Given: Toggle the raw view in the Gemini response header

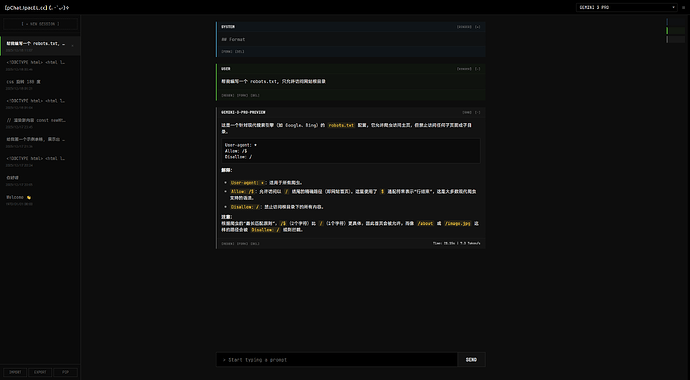Looking at the screenshot, I should point(466,112).
